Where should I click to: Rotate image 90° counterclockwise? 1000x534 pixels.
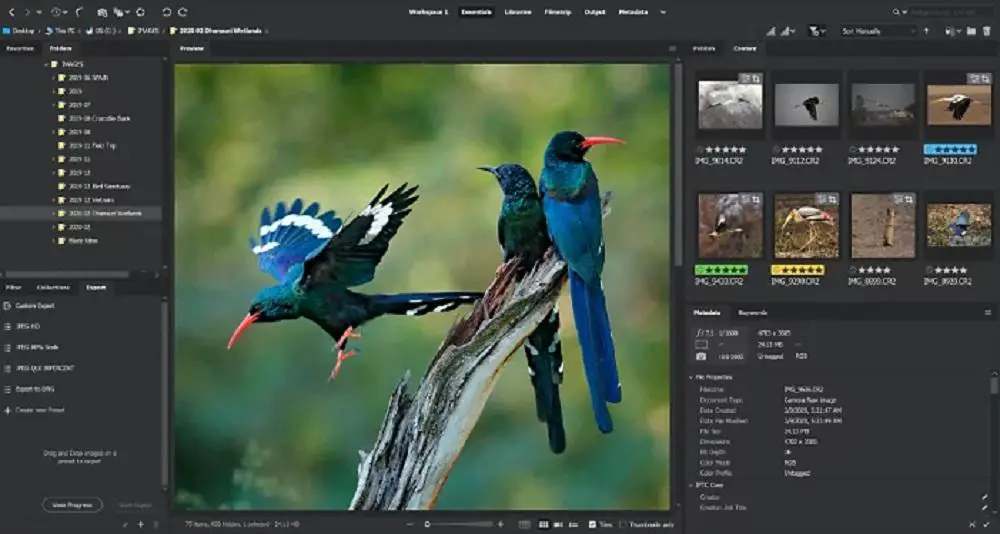pyautogui.click(x=166, y=12)
